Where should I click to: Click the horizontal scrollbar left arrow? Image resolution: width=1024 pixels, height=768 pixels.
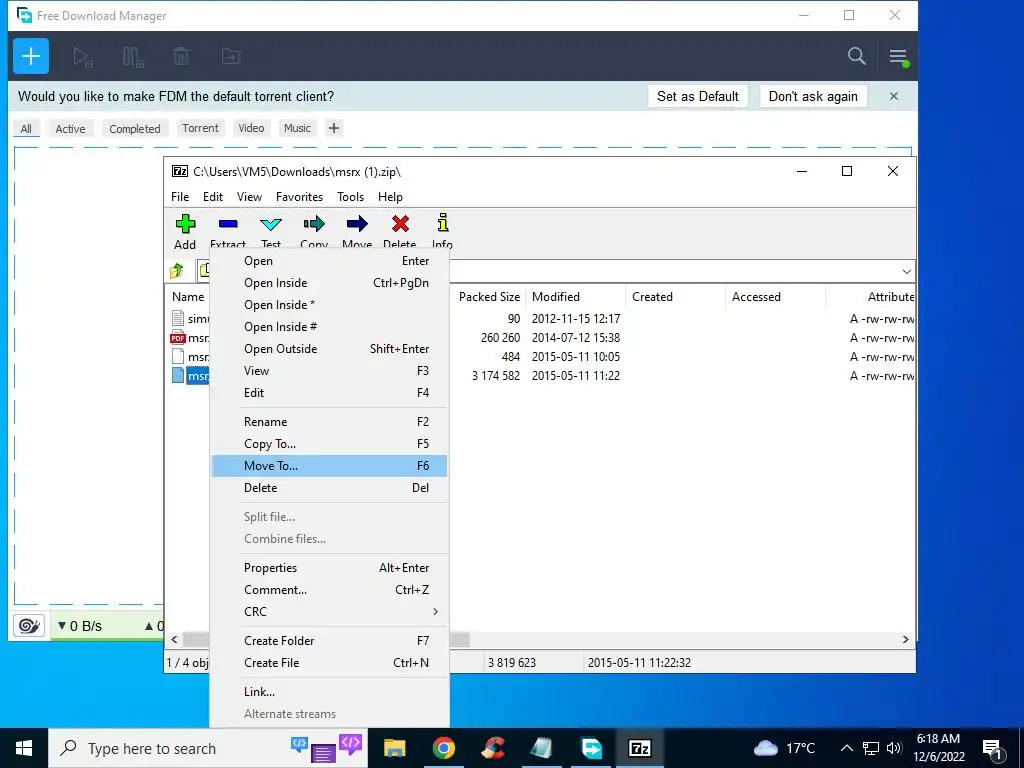[174, 639]
